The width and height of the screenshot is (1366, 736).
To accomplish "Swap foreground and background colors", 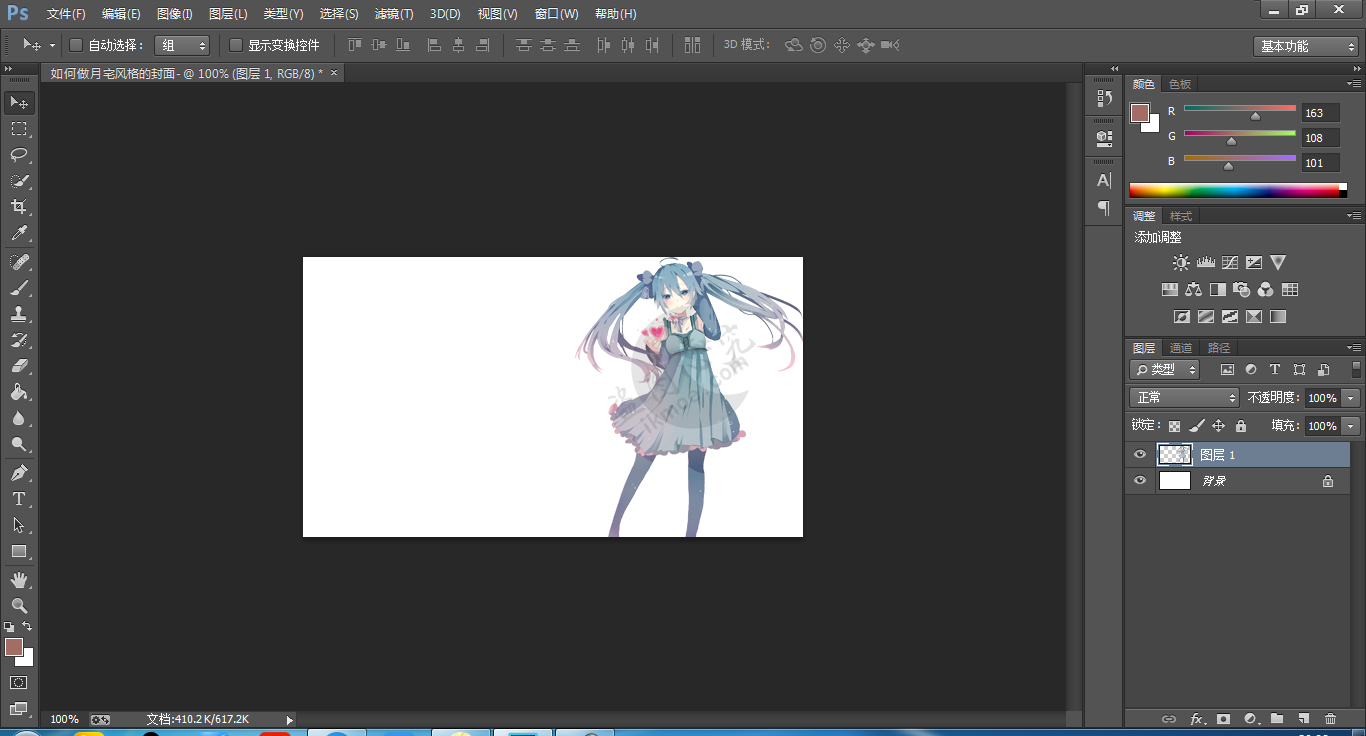I will (27, 626).
